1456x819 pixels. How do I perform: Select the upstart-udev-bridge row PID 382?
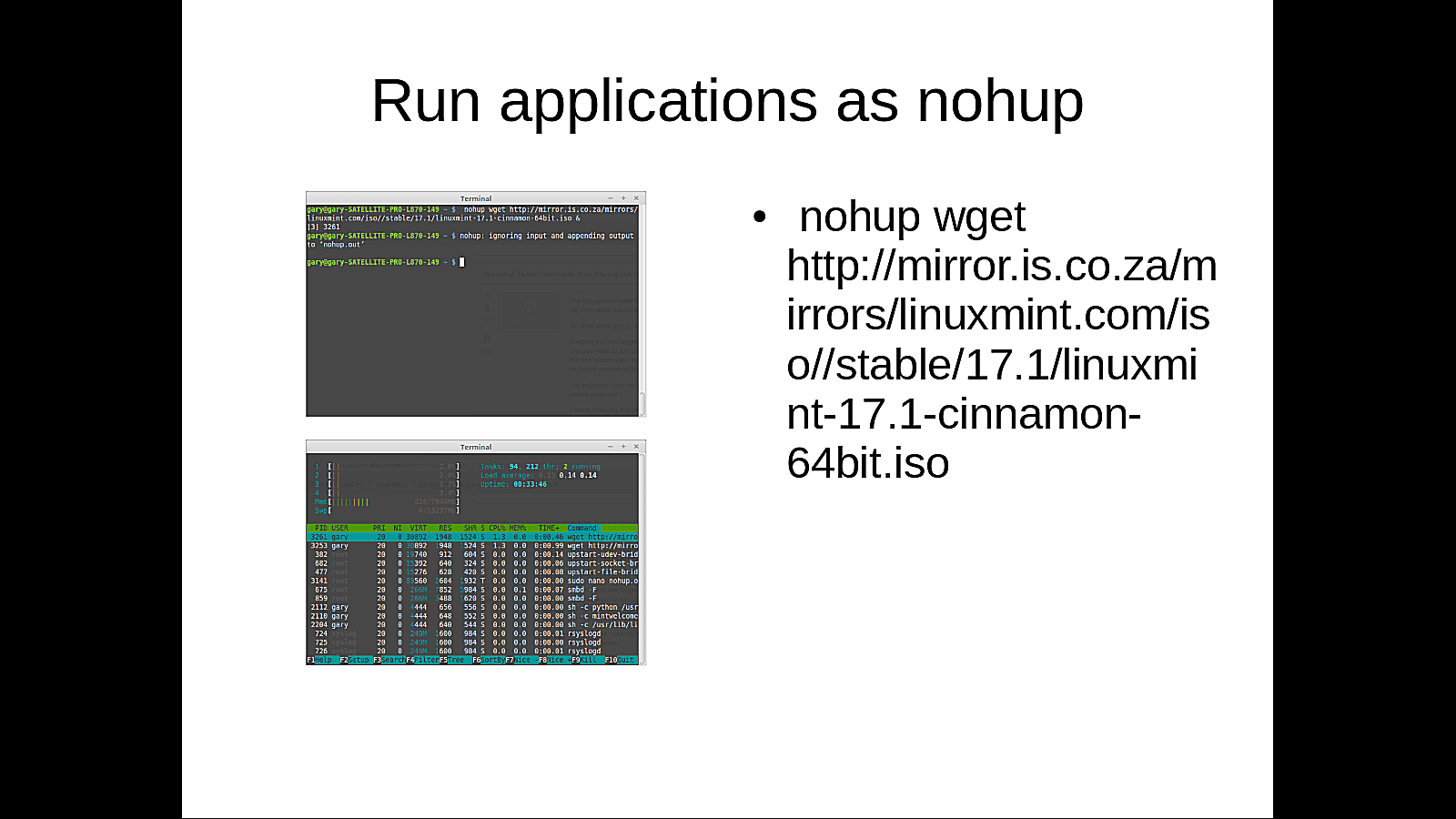[x=472, y=554]
